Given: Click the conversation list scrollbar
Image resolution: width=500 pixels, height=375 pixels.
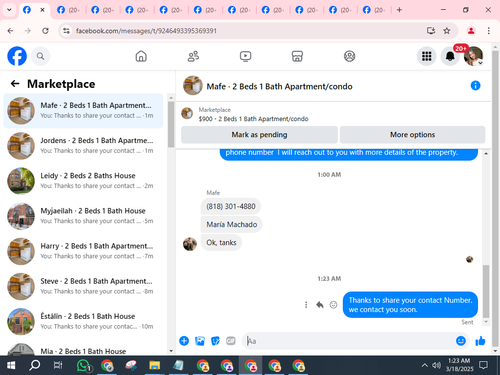Looking at the screenshot, I should point(171,124).
